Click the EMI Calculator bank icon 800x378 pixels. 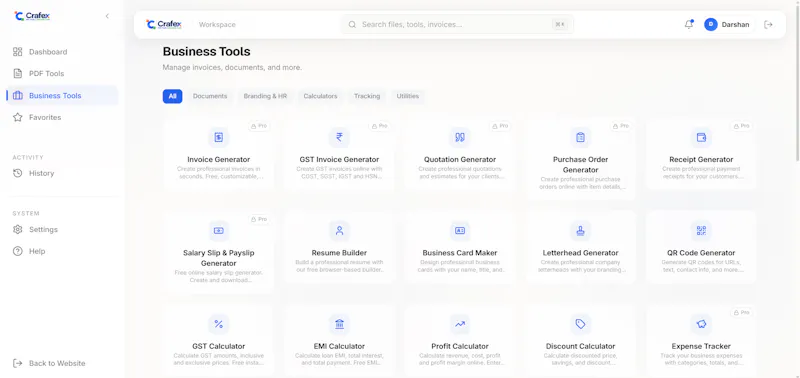[339, 324]
